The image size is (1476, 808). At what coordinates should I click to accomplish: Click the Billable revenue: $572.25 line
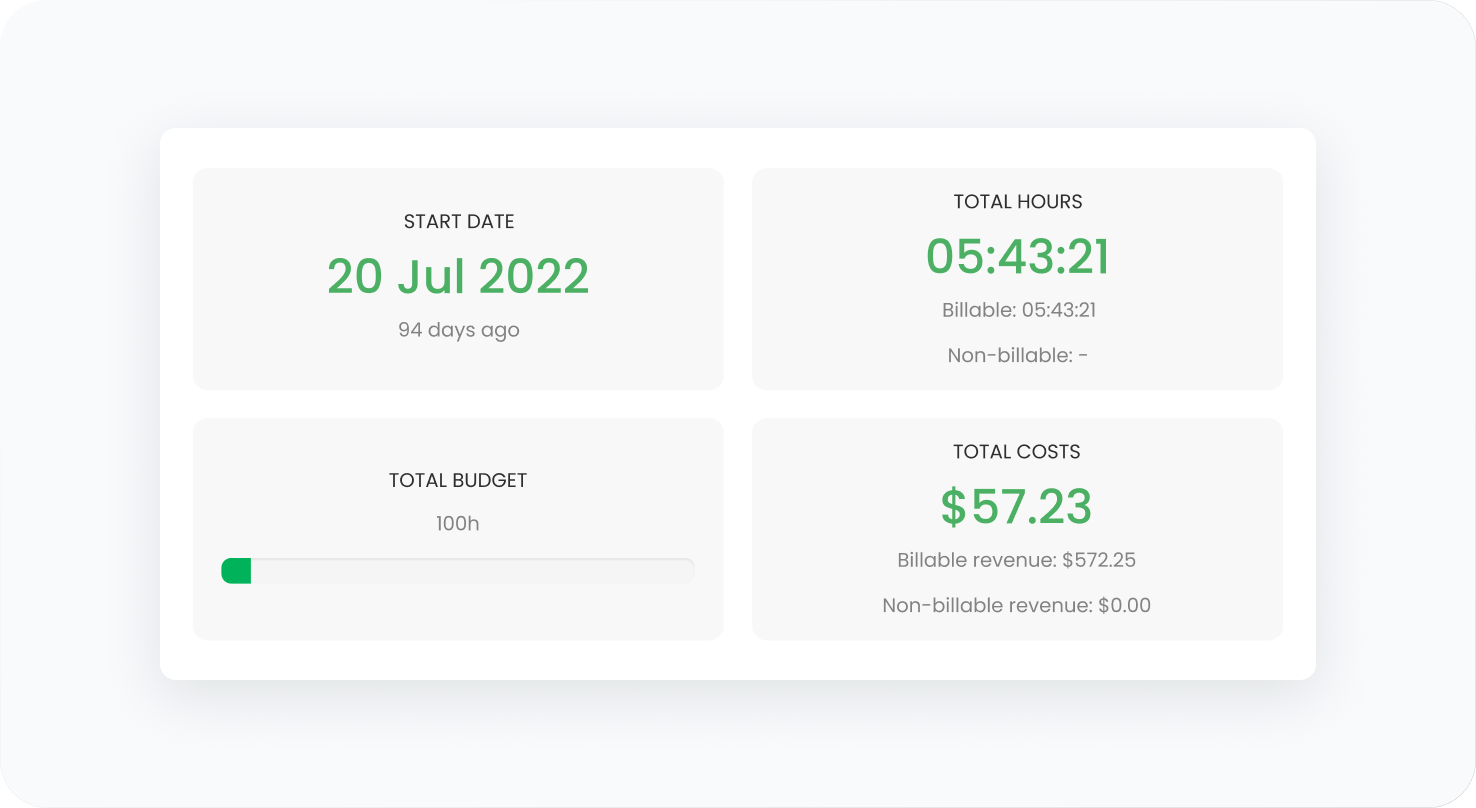(1017, 560)
